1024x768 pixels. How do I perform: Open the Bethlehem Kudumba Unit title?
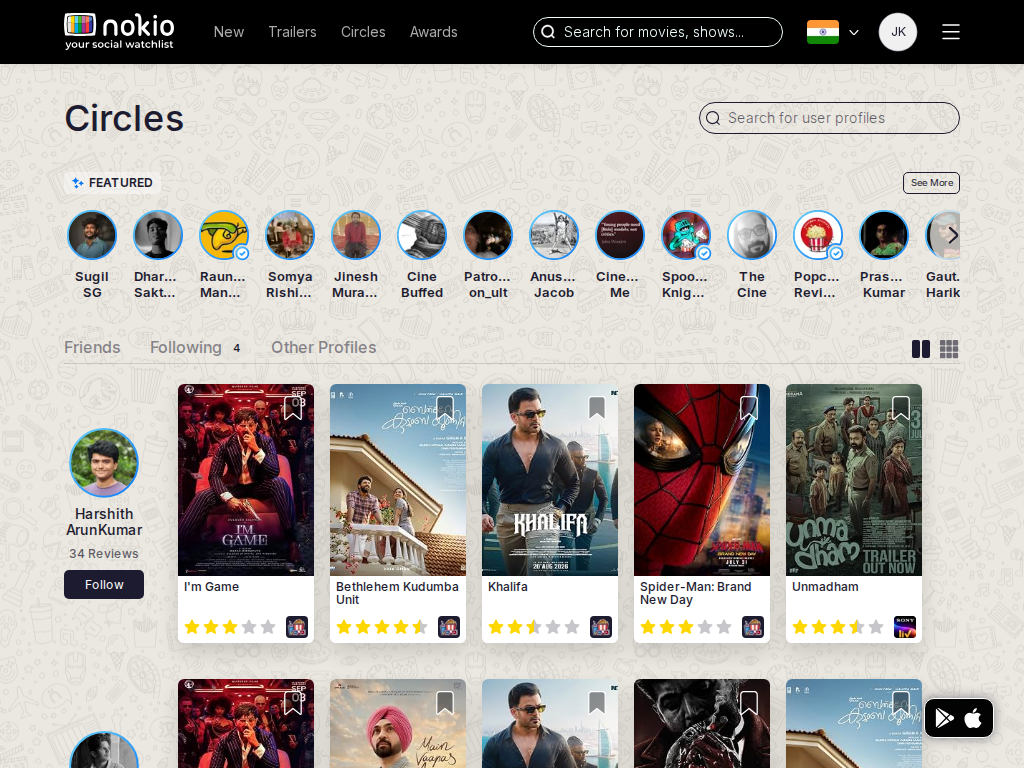[397, 594]
